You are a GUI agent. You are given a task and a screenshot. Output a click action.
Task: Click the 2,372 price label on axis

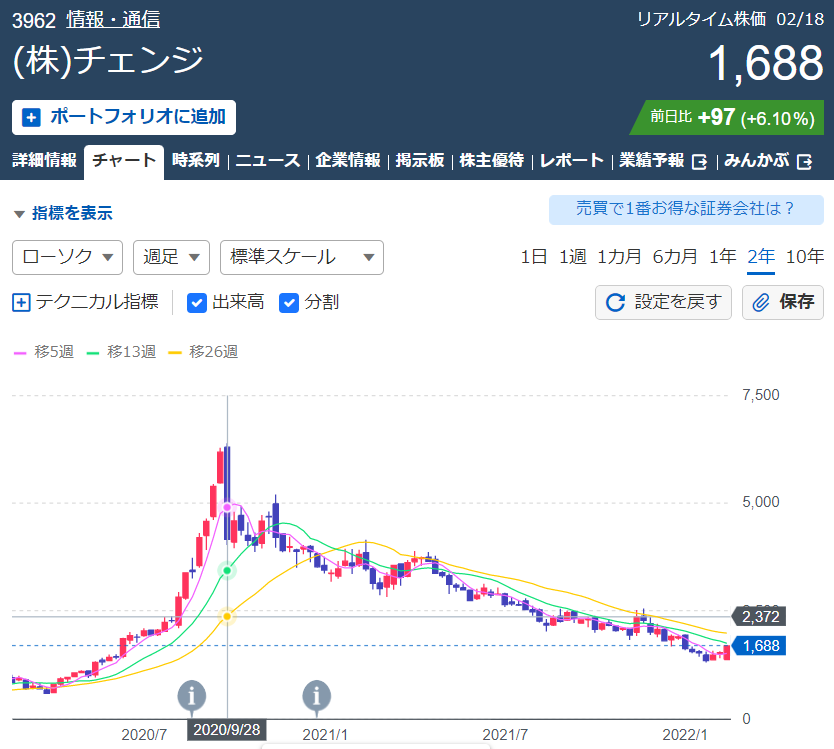click(759, 617)
